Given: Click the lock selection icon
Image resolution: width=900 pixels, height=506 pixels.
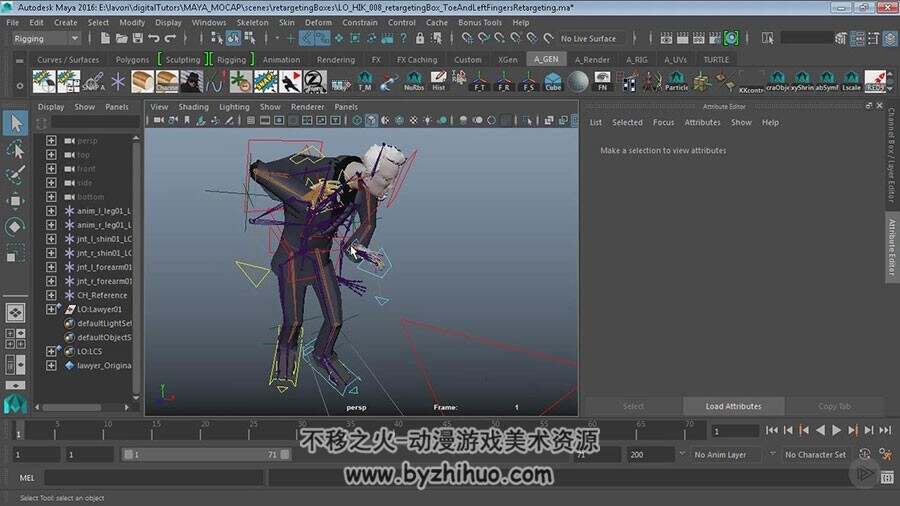Looking at the screenshot, I should pos(420,38).
